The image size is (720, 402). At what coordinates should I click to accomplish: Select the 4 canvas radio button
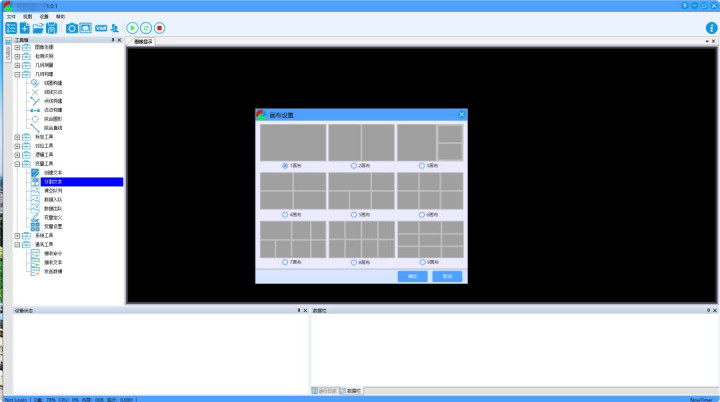(x=285, y=215)
